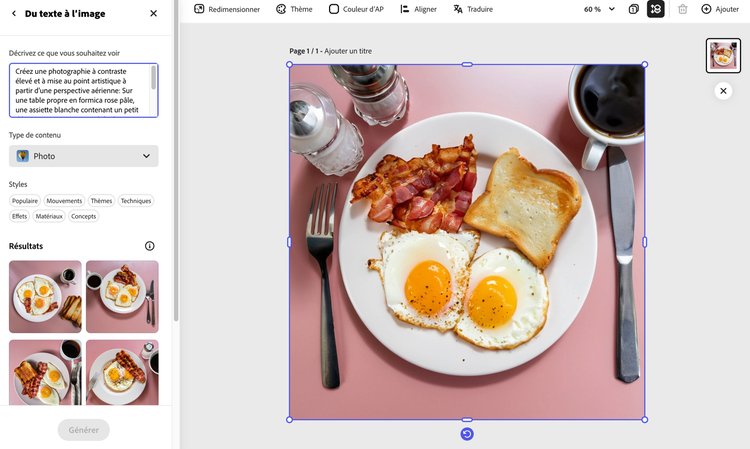Viewport: 750px width, 449px height.
Task: Open Couleur d'AP setting
Action: pyautogui.click(x=356, y=9)
